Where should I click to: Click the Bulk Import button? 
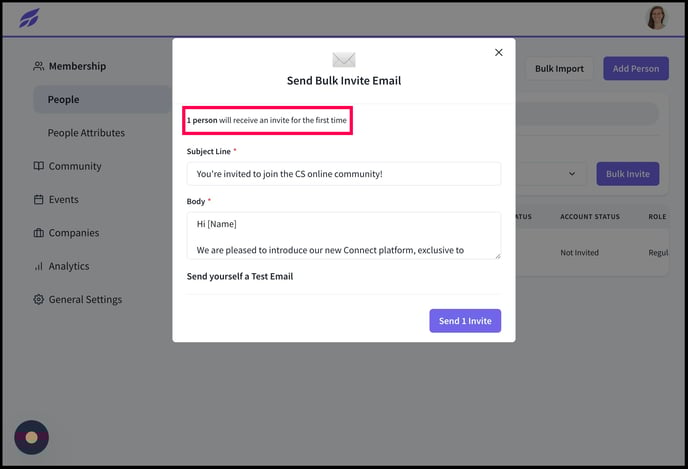pyautogui.click(x=559, y=68)
